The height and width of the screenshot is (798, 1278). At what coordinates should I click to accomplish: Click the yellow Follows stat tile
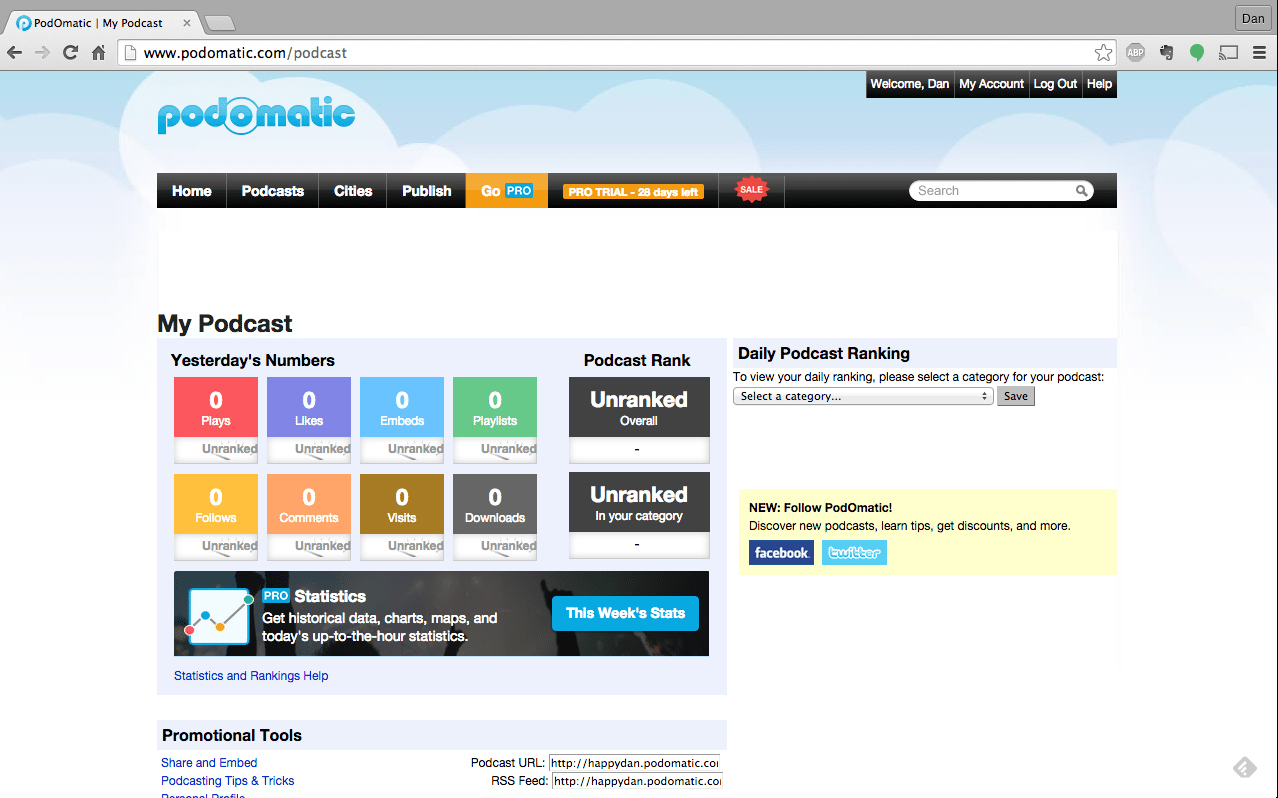click(216, 504)
